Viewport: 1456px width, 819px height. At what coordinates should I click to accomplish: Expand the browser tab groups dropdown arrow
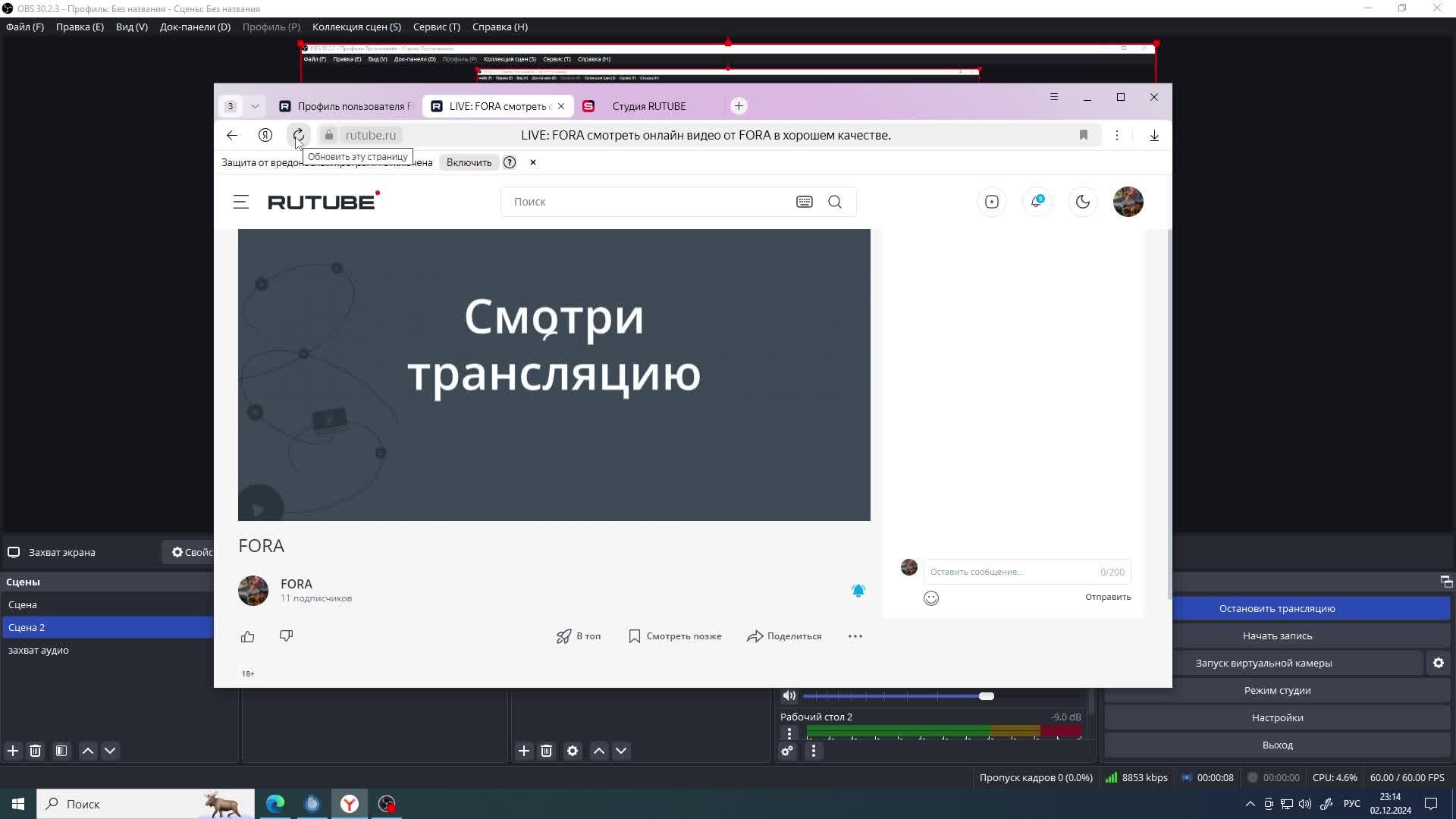(255, 106)
